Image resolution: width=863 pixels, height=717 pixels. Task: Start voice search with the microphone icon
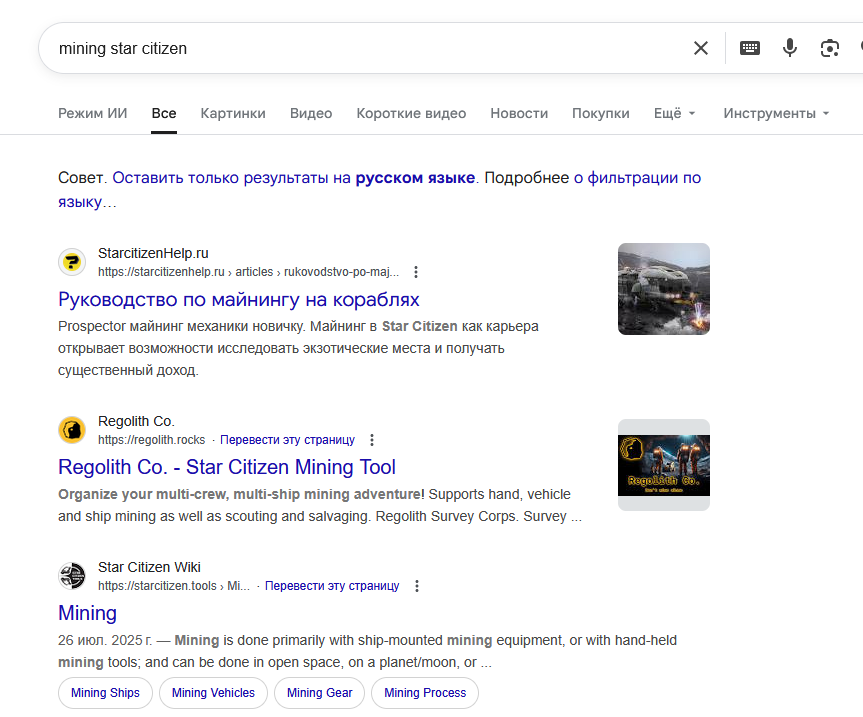[x=790, y=48]
